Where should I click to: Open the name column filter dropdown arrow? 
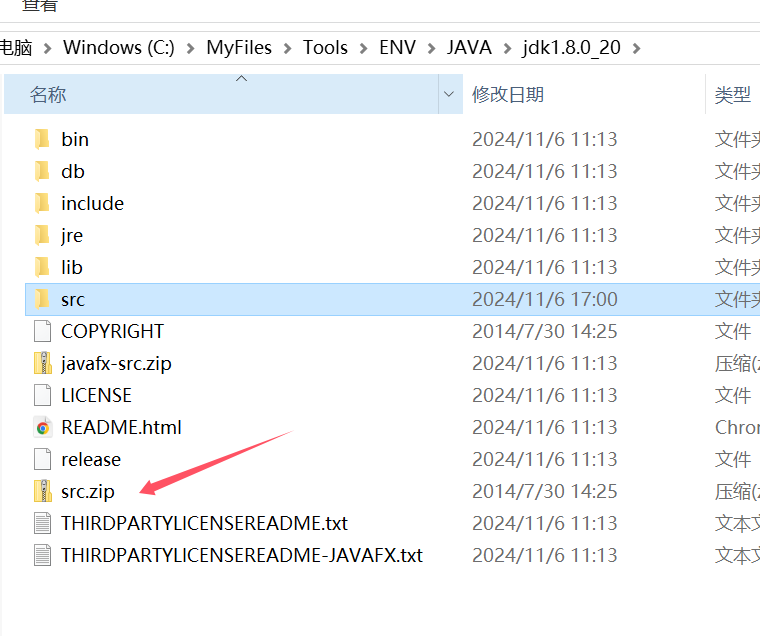[449, 94]
